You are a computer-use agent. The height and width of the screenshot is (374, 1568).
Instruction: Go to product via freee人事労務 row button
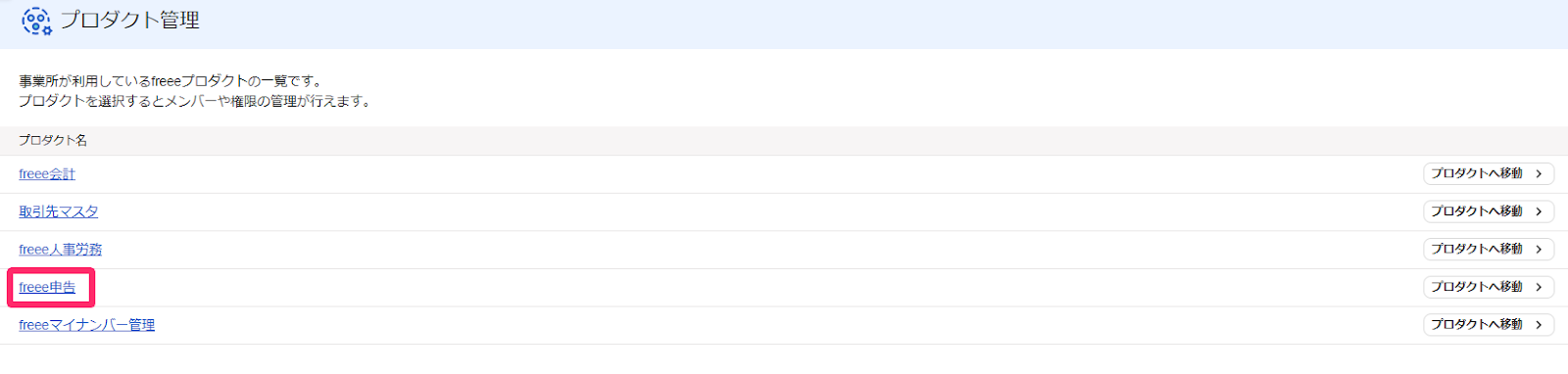tap(1489, 250)
